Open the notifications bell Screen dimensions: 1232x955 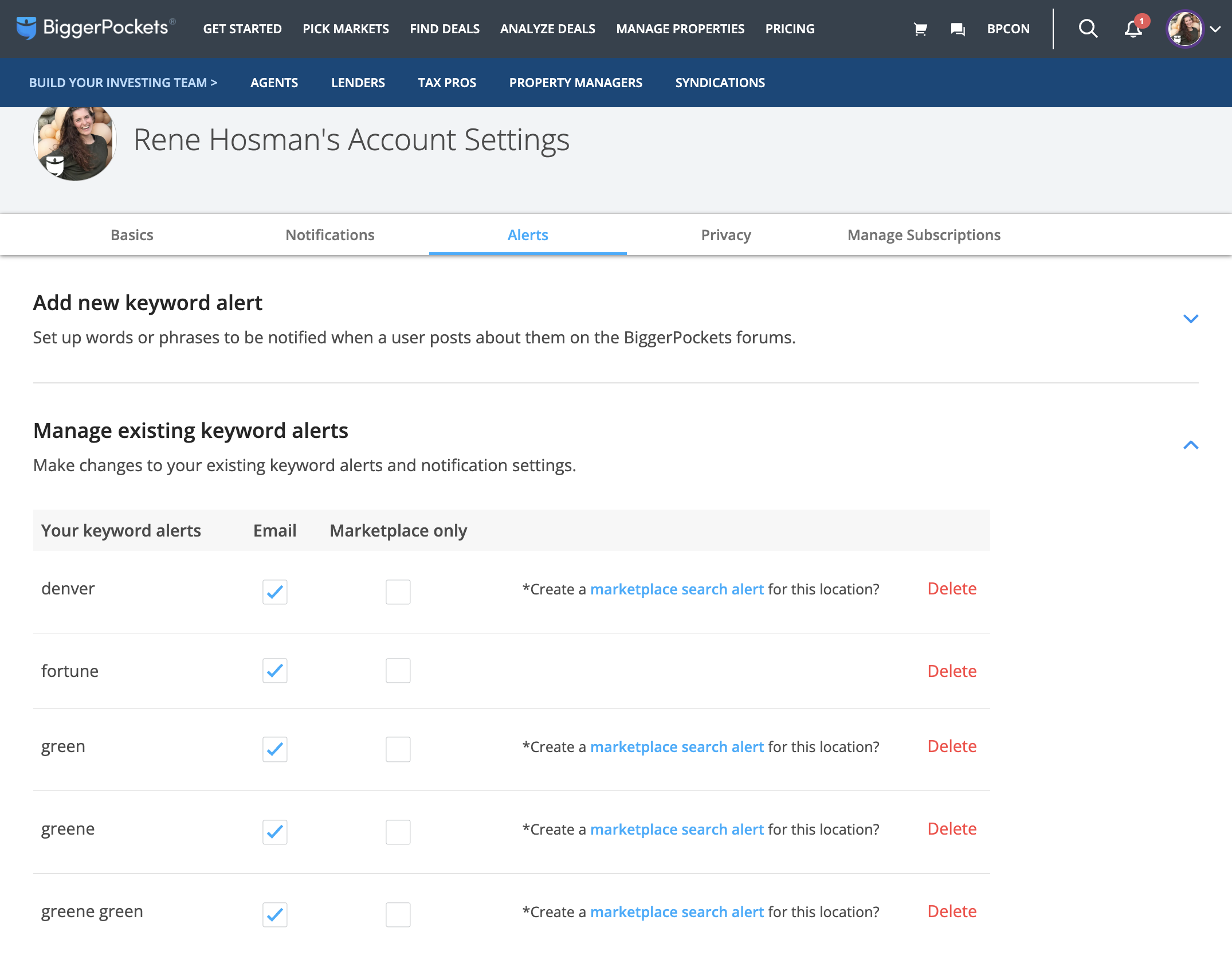click(1133, 29)
